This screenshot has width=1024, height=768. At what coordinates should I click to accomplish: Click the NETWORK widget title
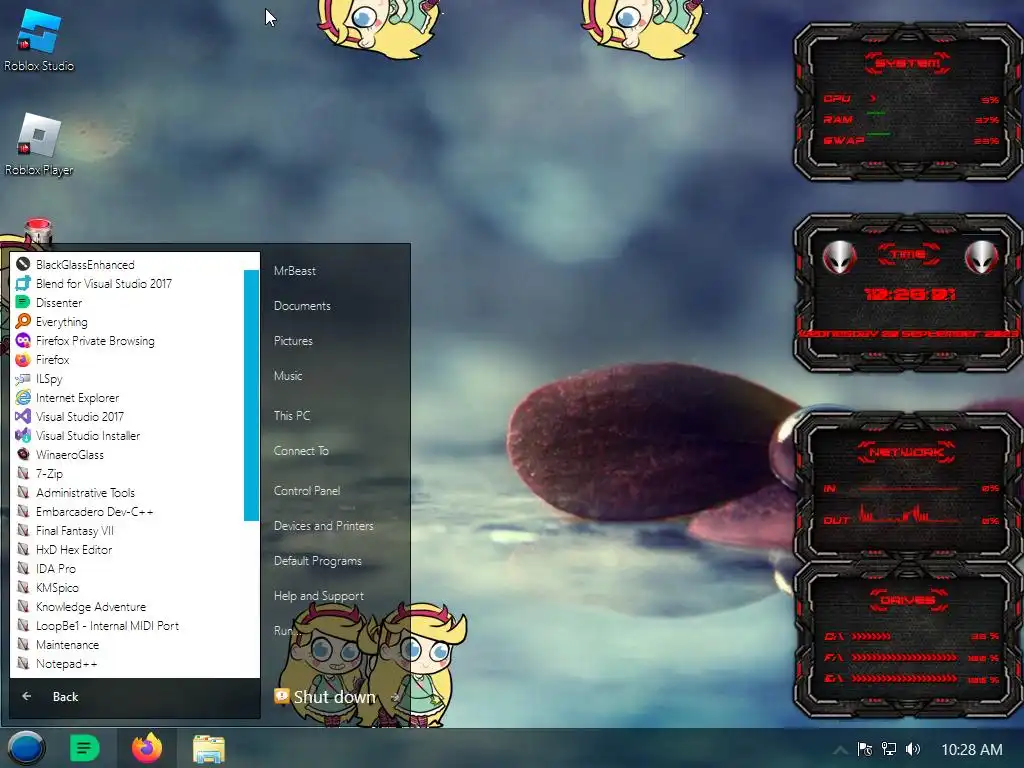tap(906, 452)
